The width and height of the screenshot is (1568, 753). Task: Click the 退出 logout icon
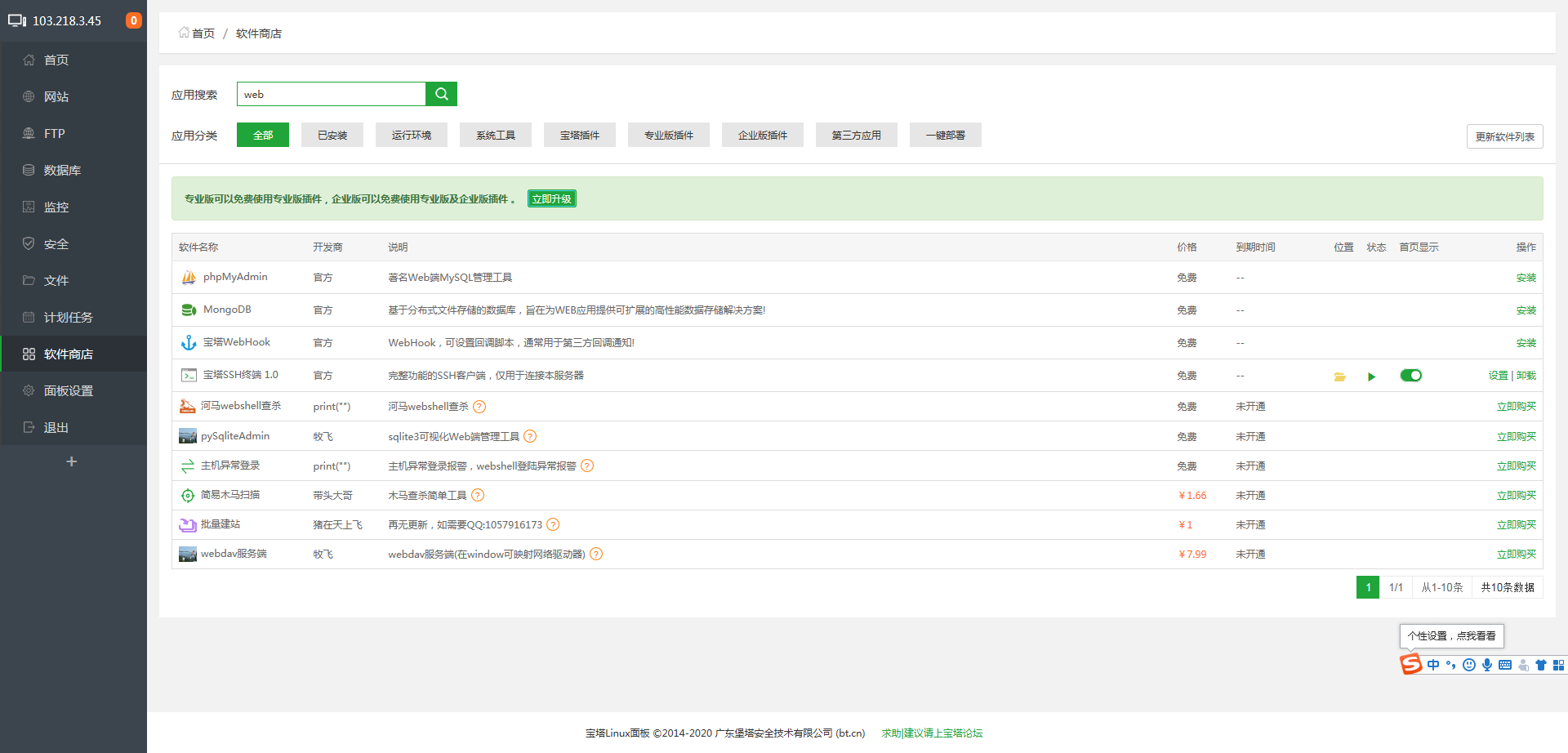tap(29, 427)
